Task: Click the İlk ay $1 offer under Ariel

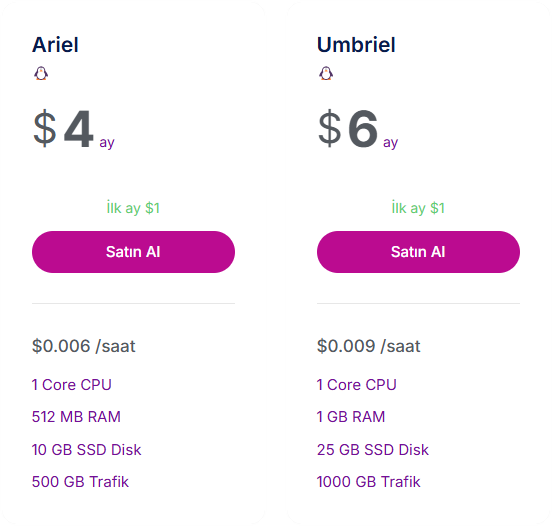Action: click(x=133, y=208)
